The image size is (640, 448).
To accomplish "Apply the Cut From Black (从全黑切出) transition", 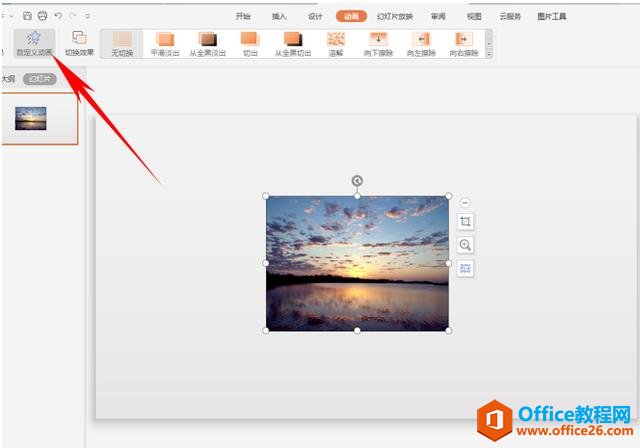I will 293,44.
